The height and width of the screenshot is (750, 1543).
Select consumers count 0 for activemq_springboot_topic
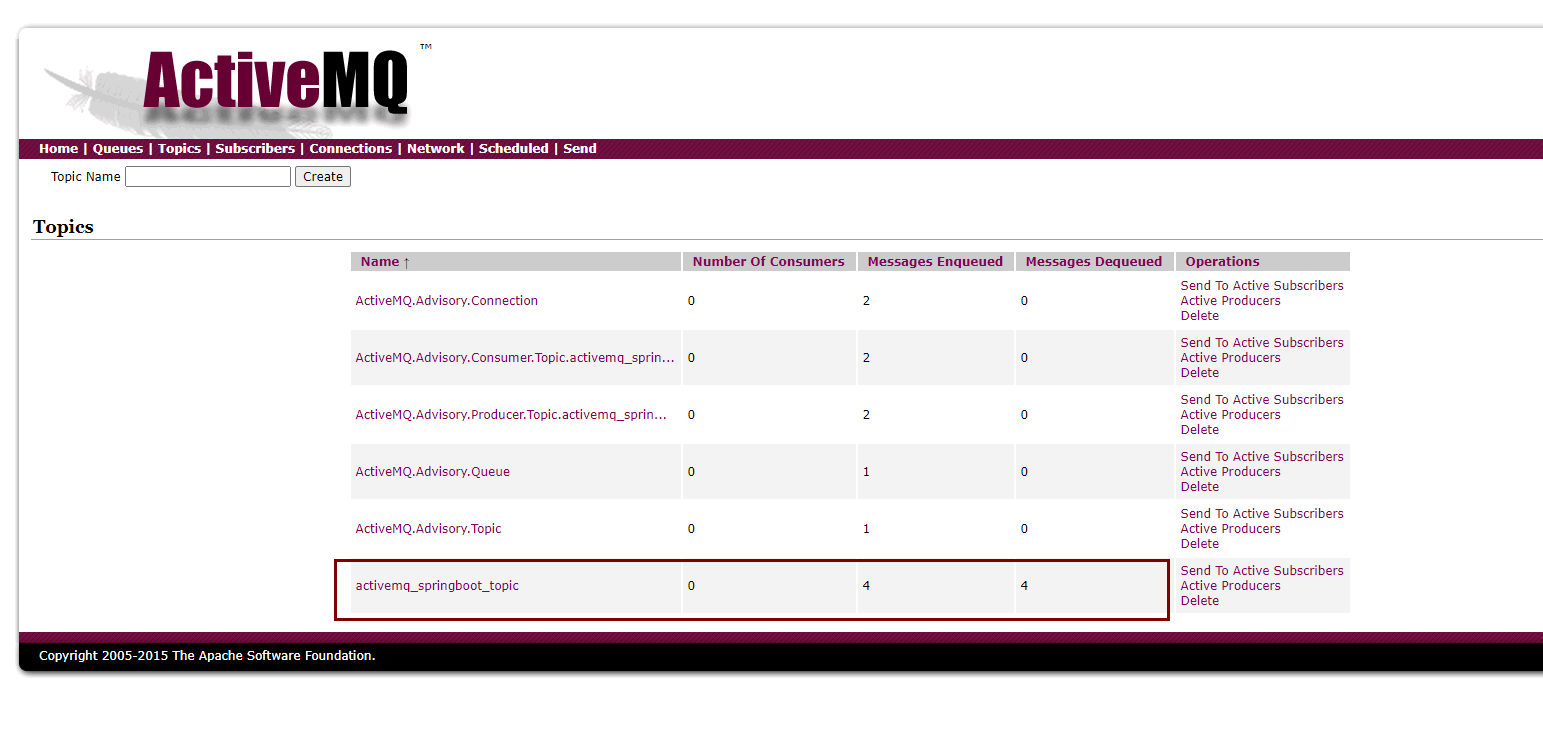[x=691, y=586]
